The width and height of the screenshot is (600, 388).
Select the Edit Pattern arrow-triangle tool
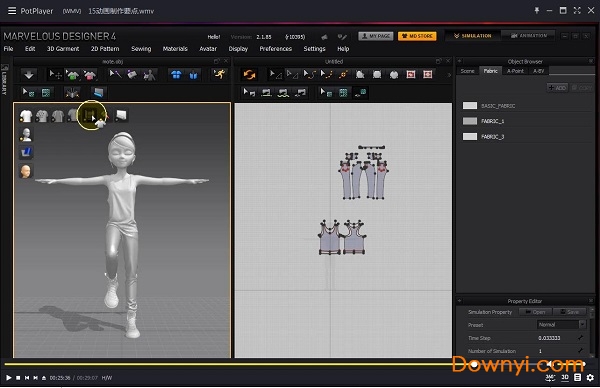275,74
